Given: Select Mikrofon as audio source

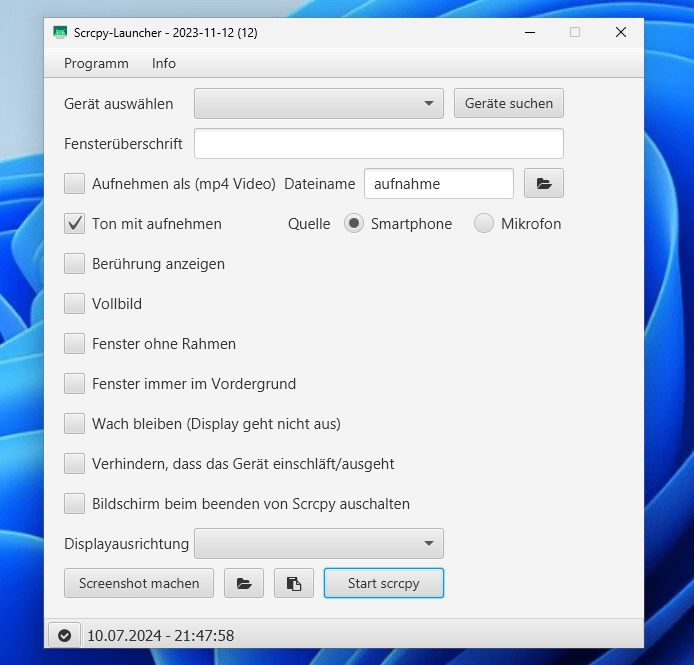Looking at the screenshot, I should coord(484,224).
